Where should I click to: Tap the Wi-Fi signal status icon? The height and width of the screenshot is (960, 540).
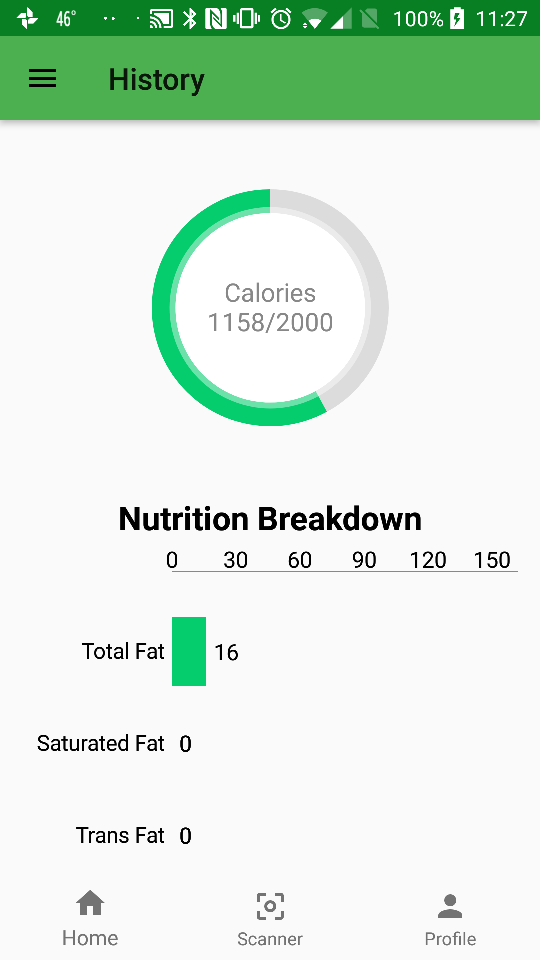pyautogui.click(x=313, y=20)
